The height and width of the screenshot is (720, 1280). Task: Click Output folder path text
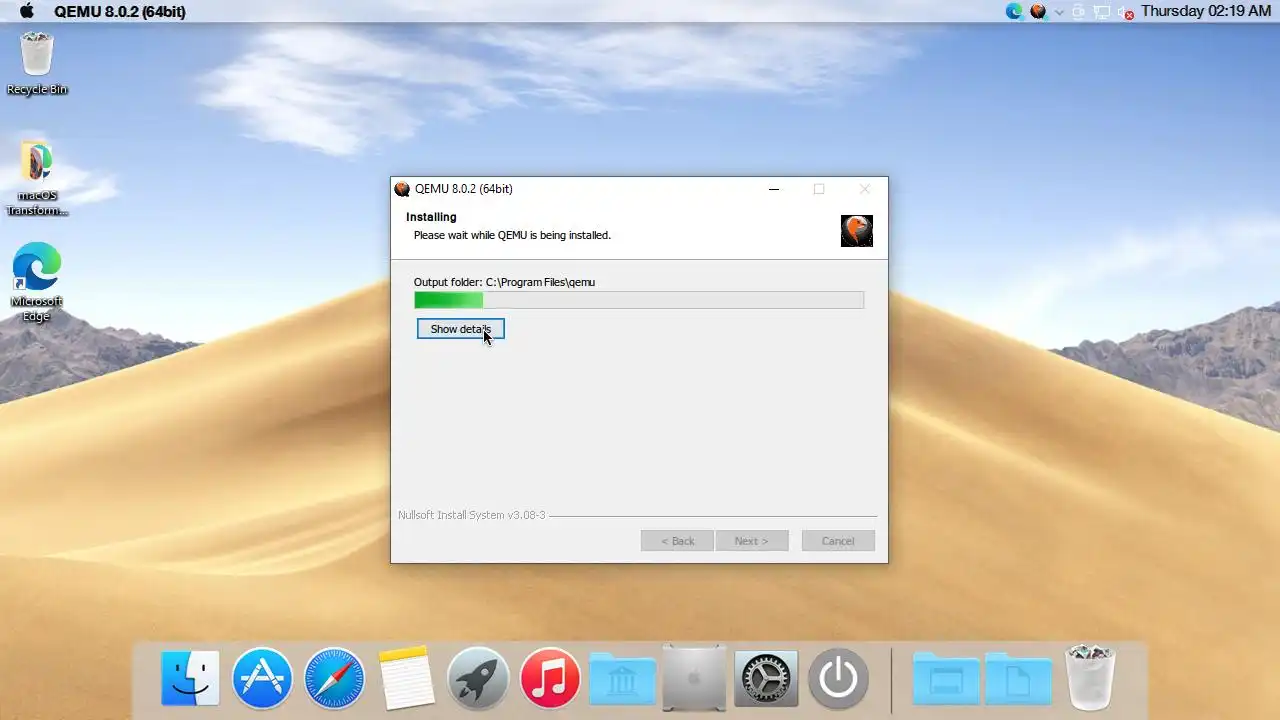point(504,282)
